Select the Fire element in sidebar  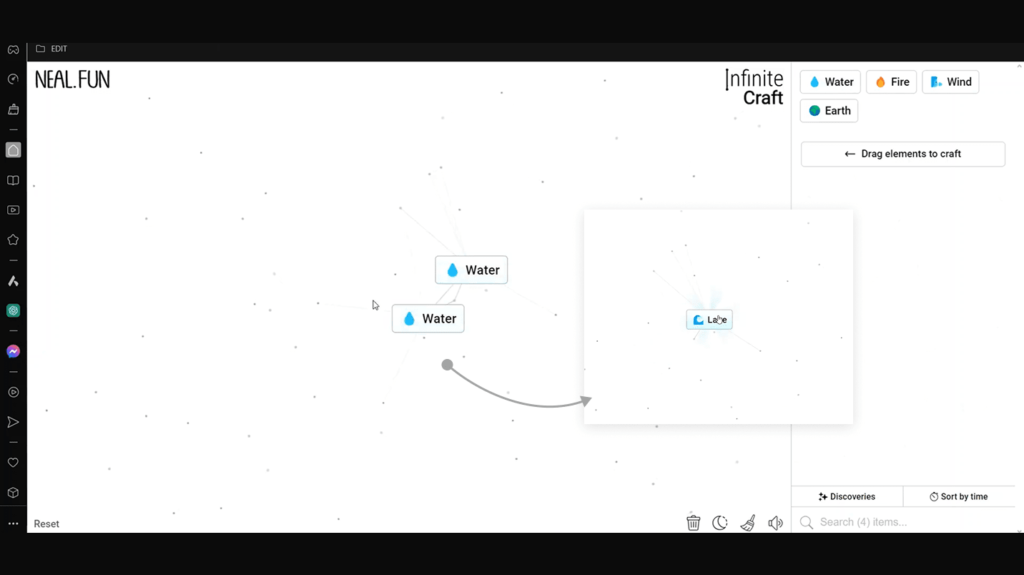click(x=891, y=82)
